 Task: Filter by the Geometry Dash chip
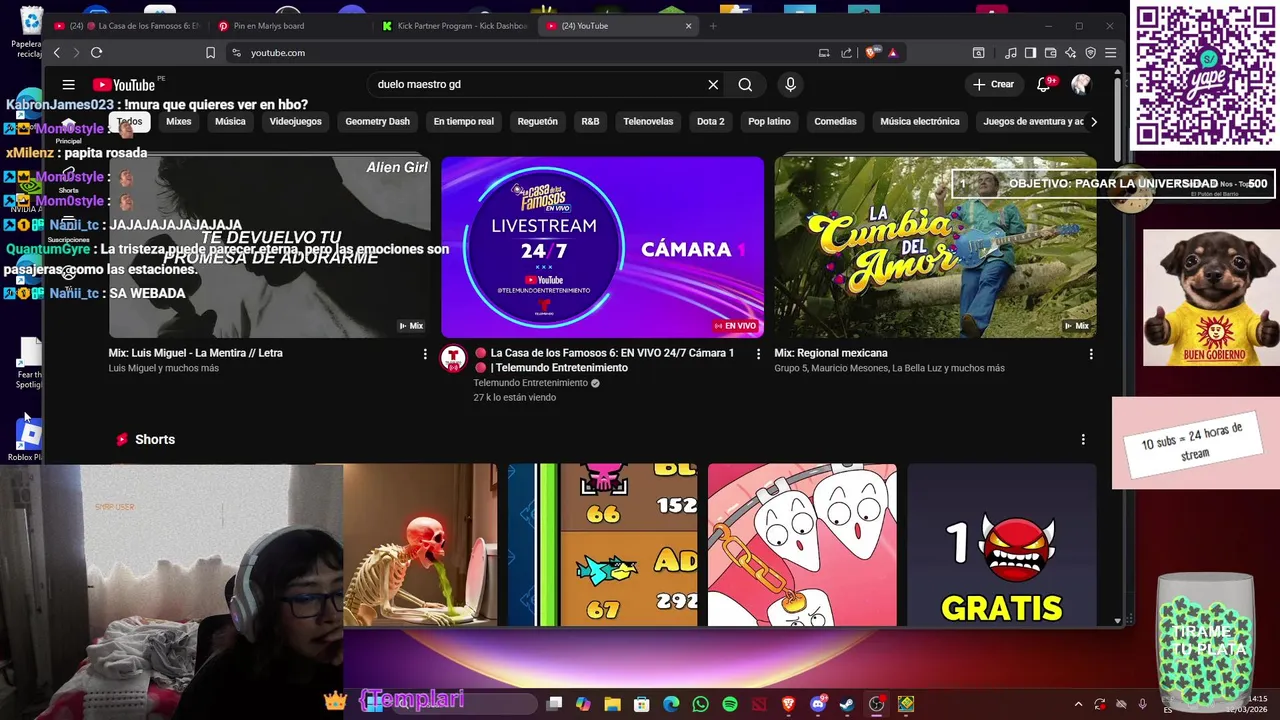click(378, 122)
